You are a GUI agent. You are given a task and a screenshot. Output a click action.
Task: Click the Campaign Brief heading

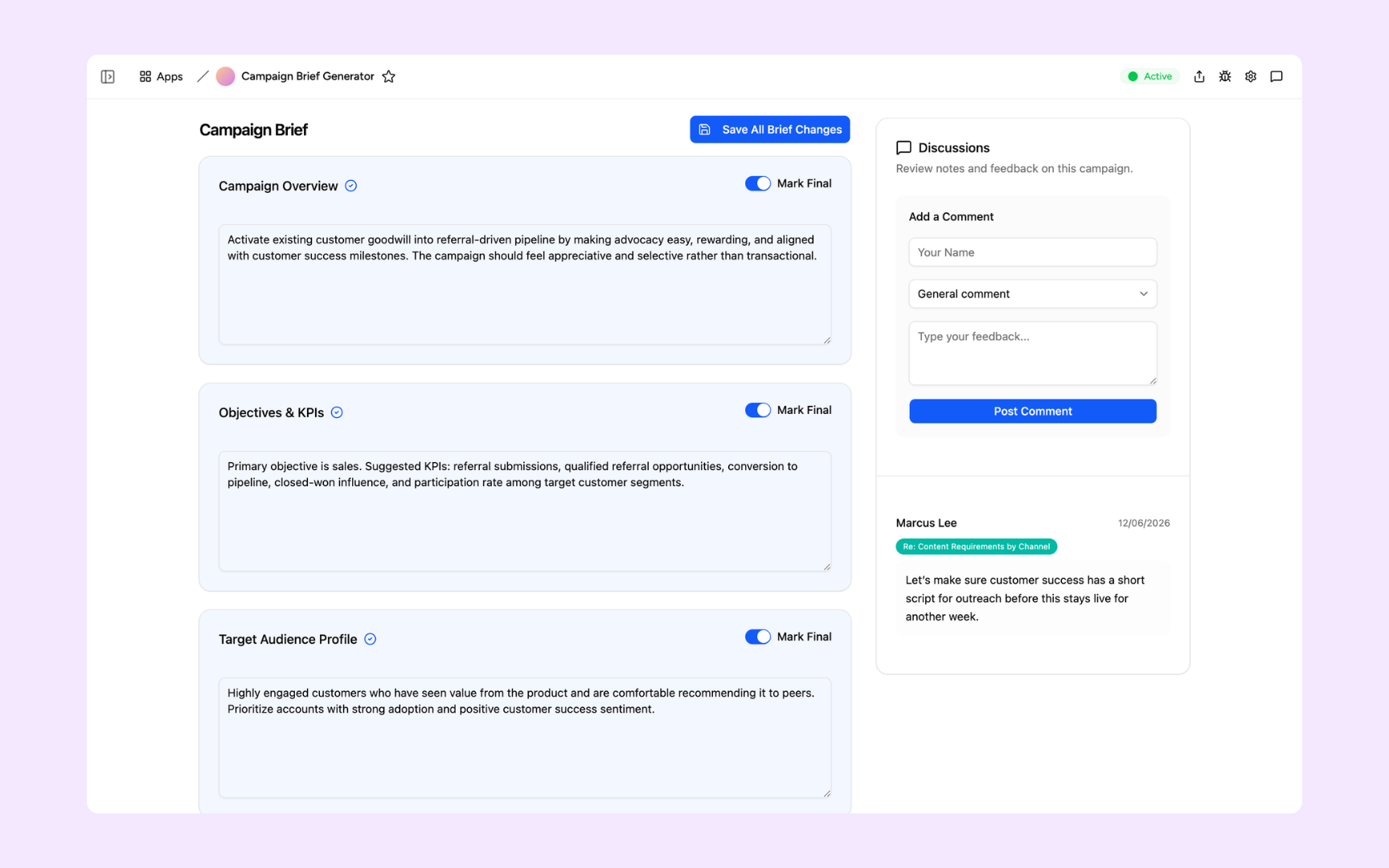[253, 130]
